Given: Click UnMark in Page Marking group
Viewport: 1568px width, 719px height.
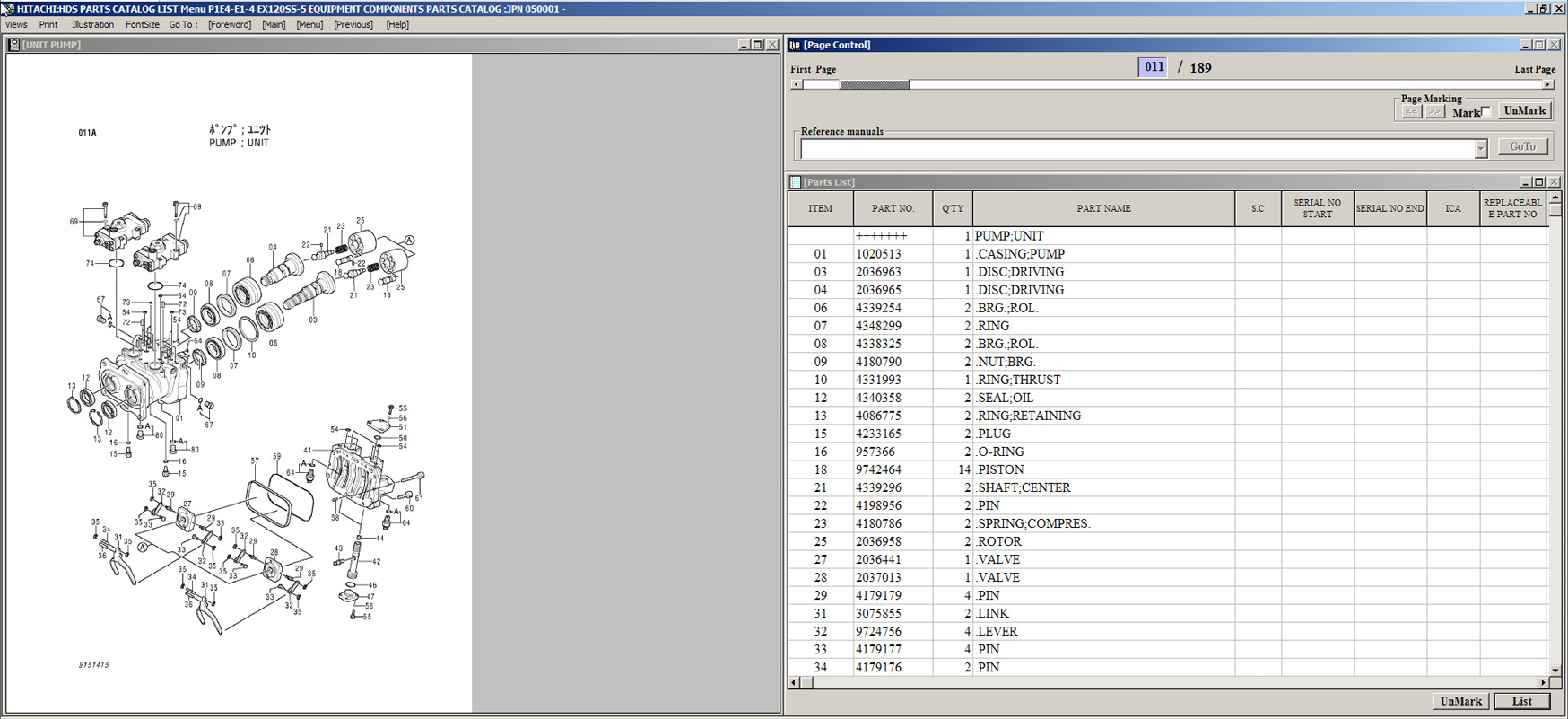Looking at the screenshot, I should pyautogui.click(x=1524, y=111).
